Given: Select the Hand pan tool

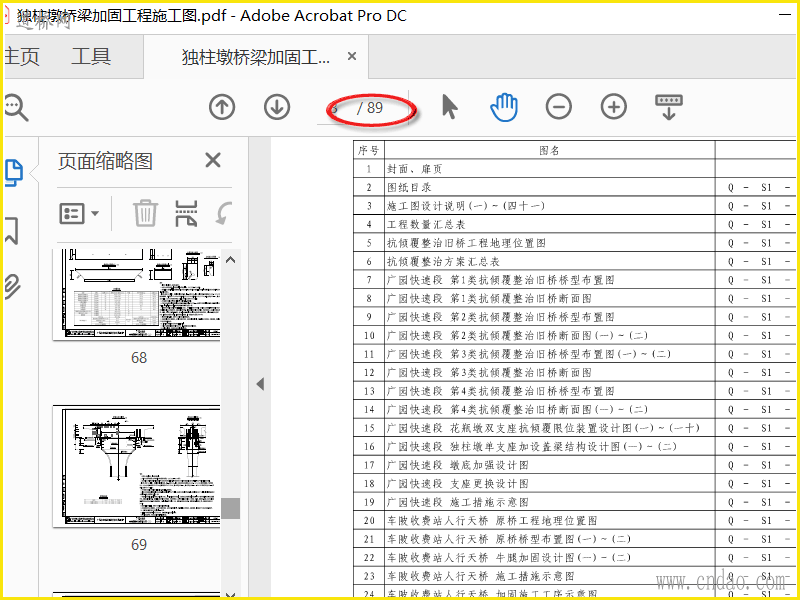Looking at the screenshot, I should coord(504,107).
